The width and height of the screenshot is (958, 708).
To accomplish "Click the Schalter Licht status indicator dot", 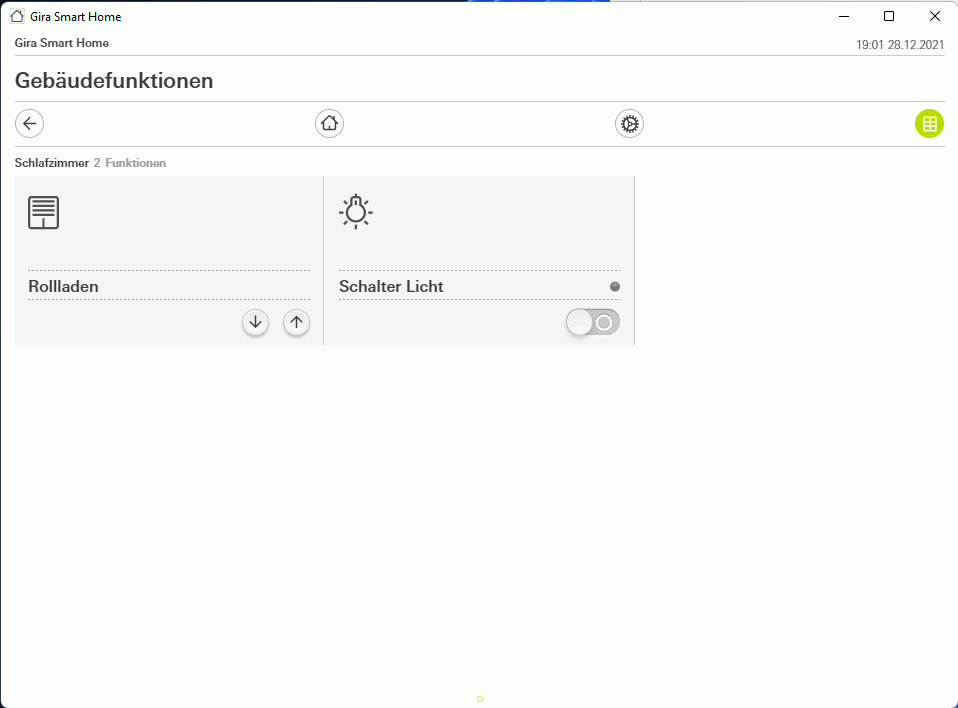I will coord(615,286).
